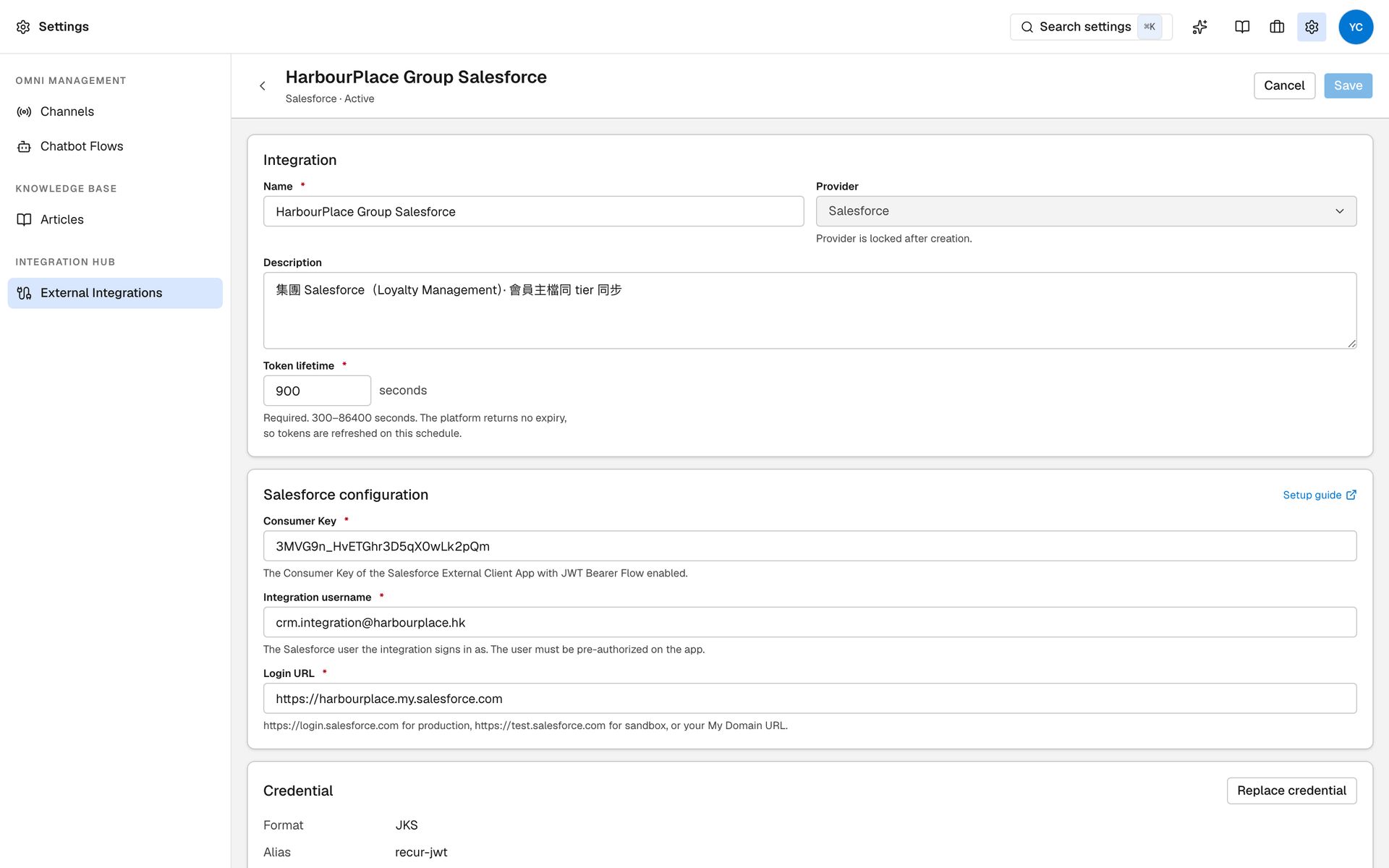
Task: Click the Save button
Action: click(x=1348, y=85)
